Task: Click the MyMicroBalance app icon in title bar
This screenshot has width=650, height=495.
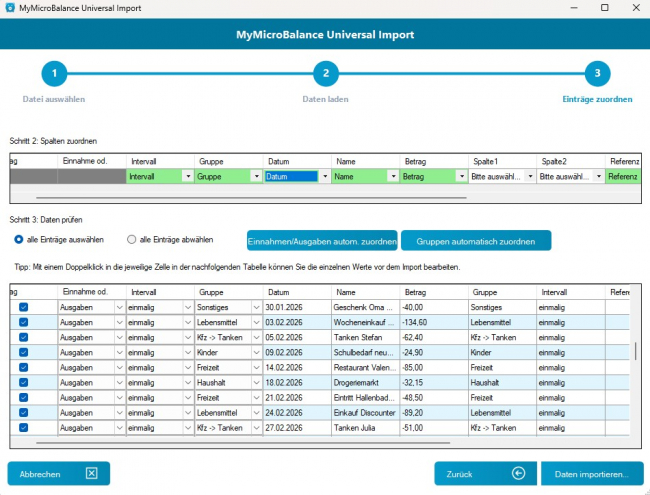Action: click(x=10, y=8)
